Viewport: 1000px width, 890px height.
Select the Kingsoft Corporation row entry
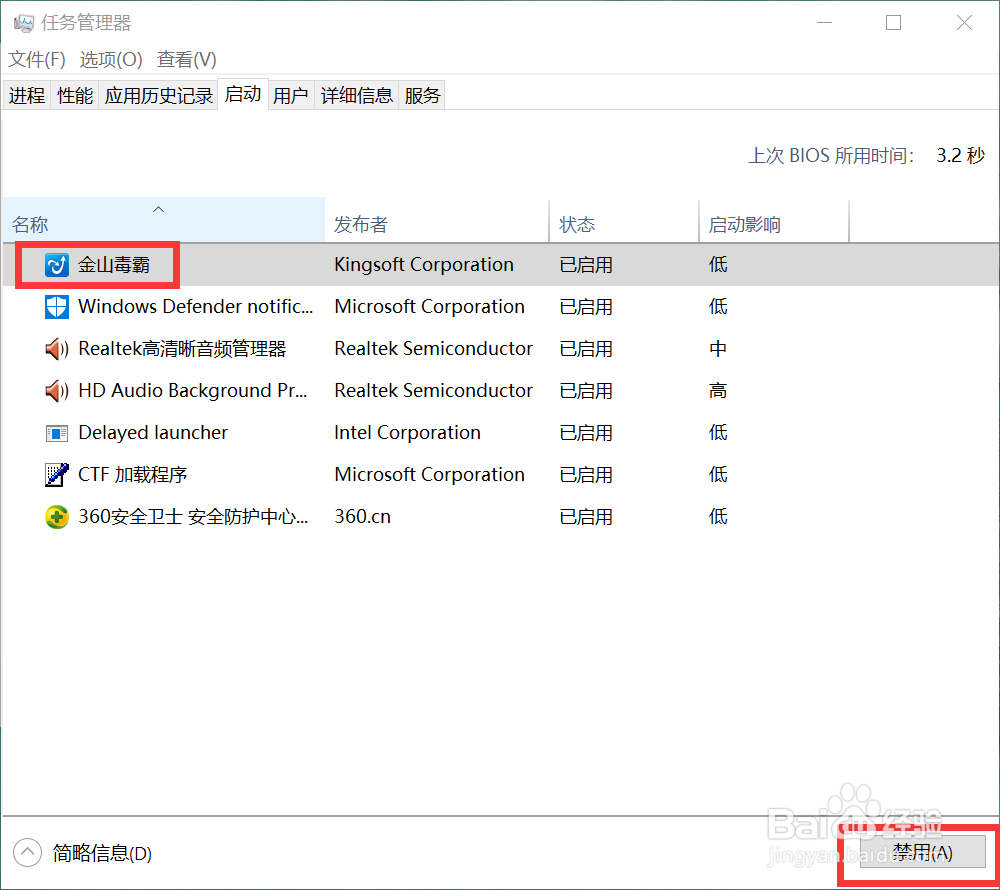point(423,264)
